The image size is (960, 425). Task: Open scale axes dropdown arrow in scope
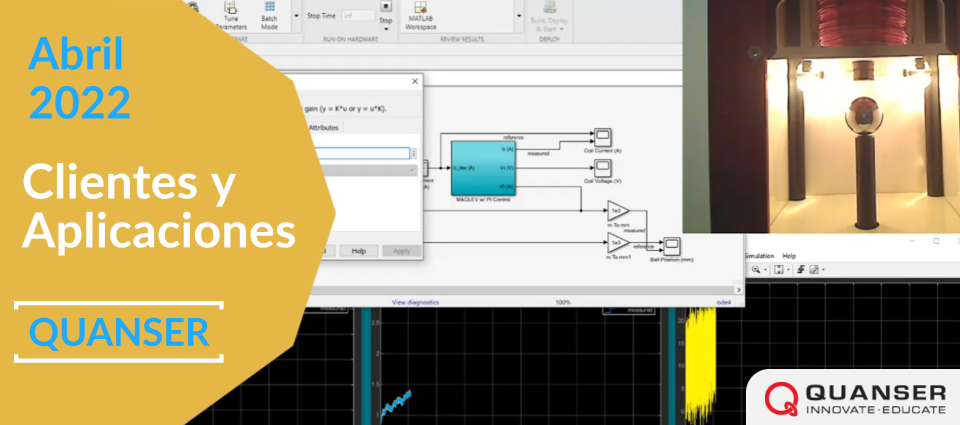pyautogui.click(x=787, y=269)
